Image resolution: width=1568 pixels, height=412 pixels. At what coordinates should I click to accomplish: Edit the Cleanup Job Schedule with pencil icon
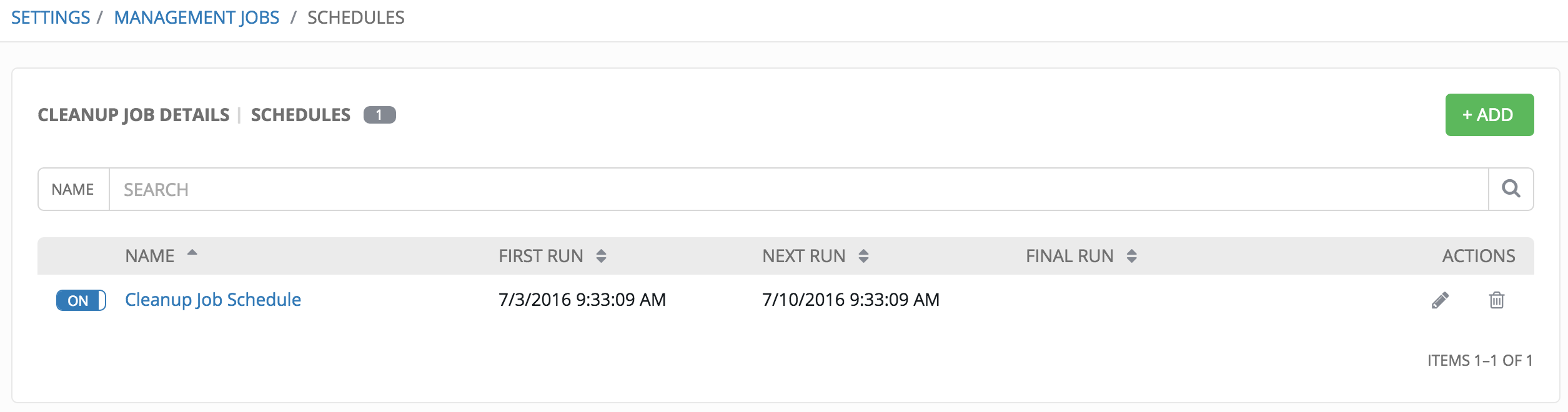click(x=1440, y=300)
